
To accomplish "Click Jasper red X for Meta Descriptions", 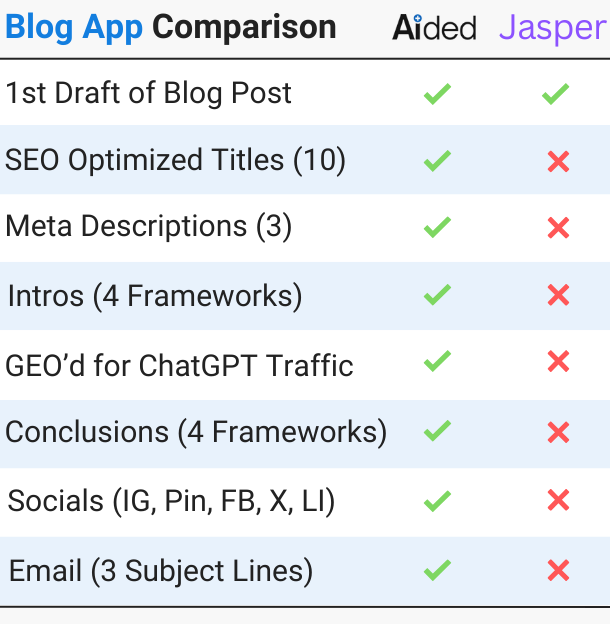I will (558, 229).
